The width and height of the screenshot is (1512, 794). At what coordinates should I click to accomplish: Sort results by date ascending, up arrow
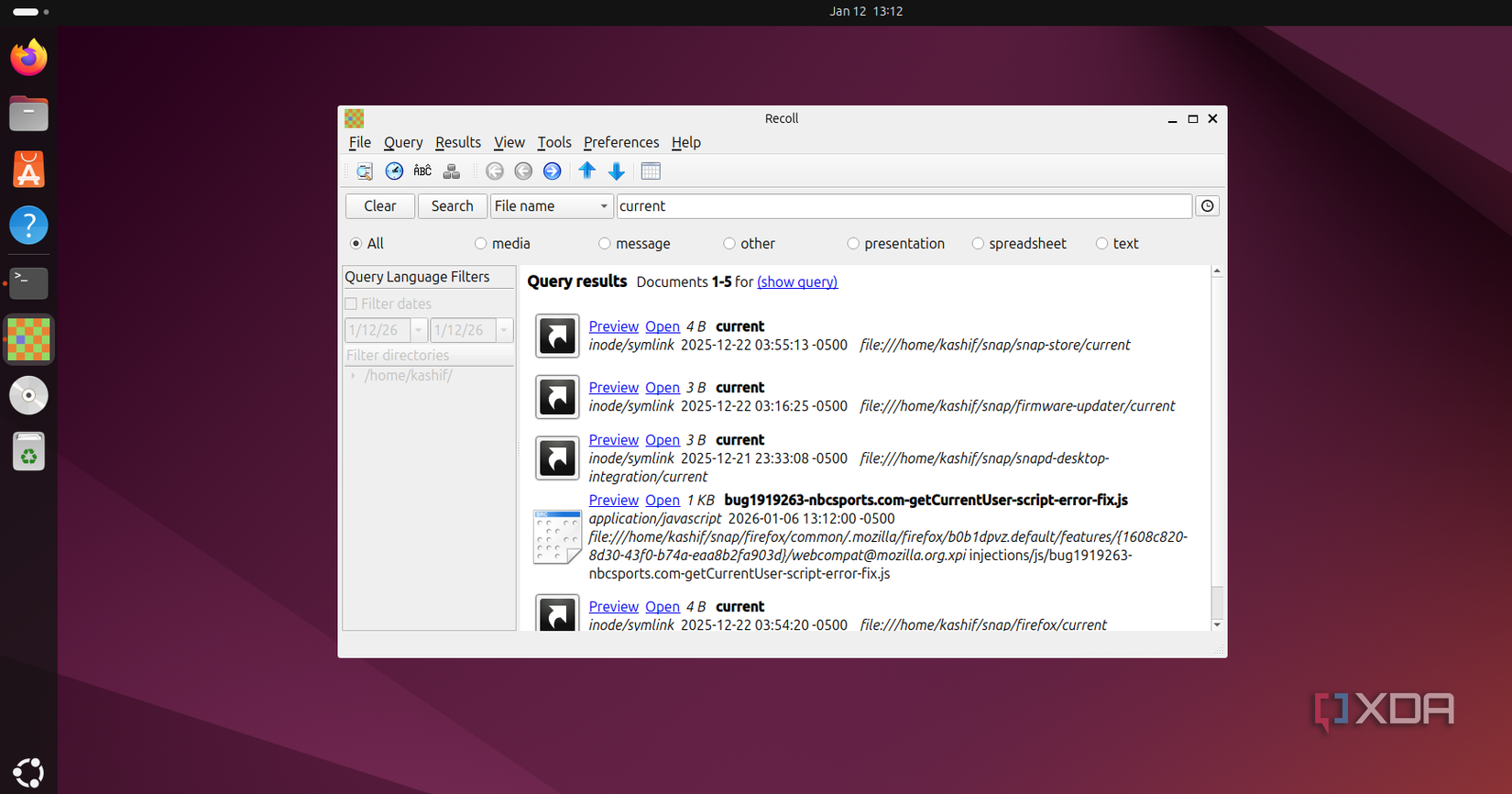coord(587,171)
